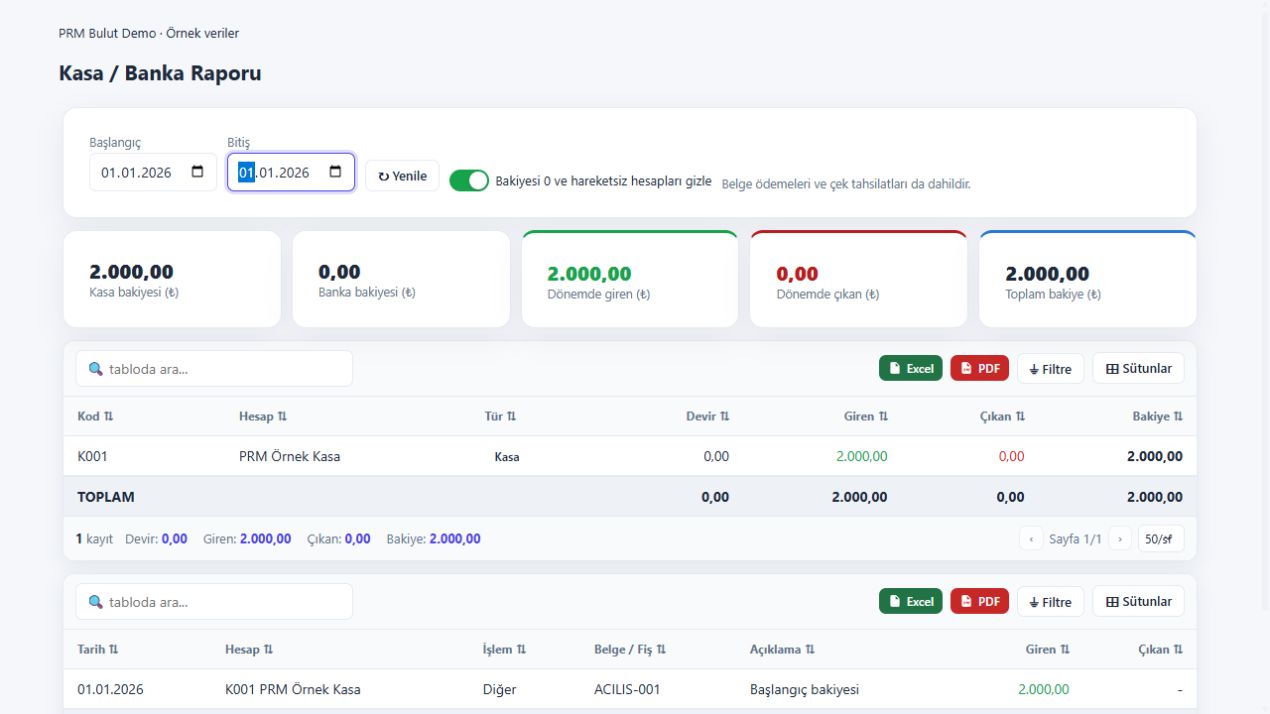Export the Kod/Tür accounts table to PDF

coord(980,368)
